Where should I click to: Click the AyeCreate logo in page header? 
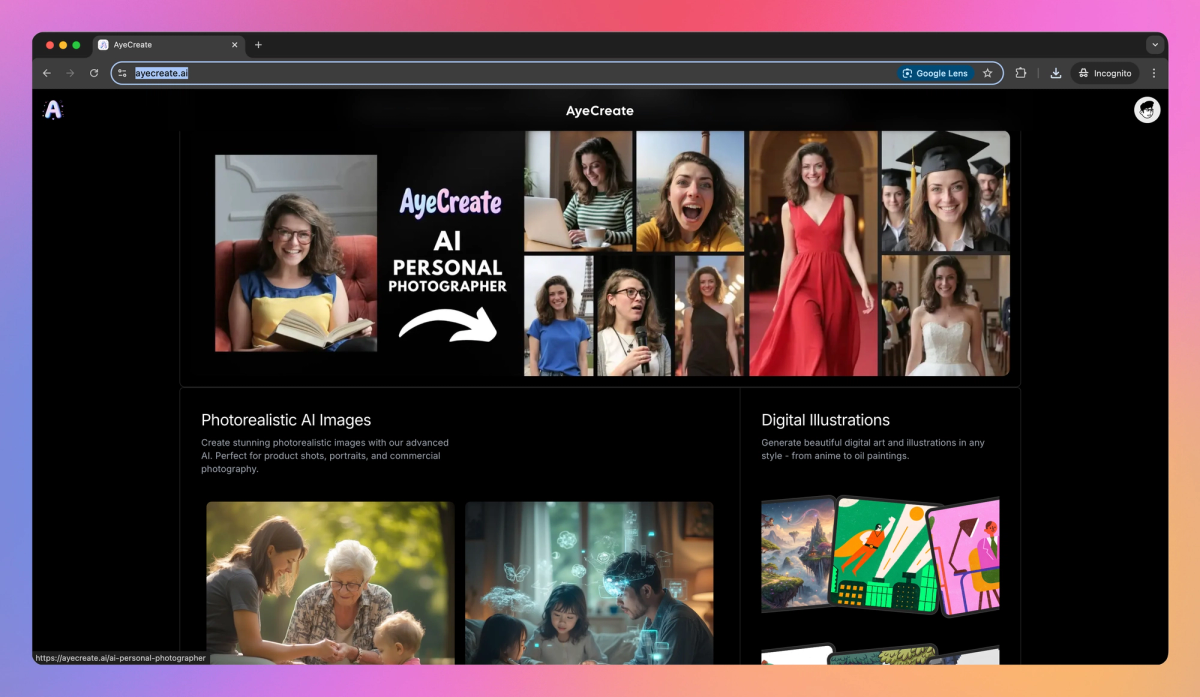(53, 110)
